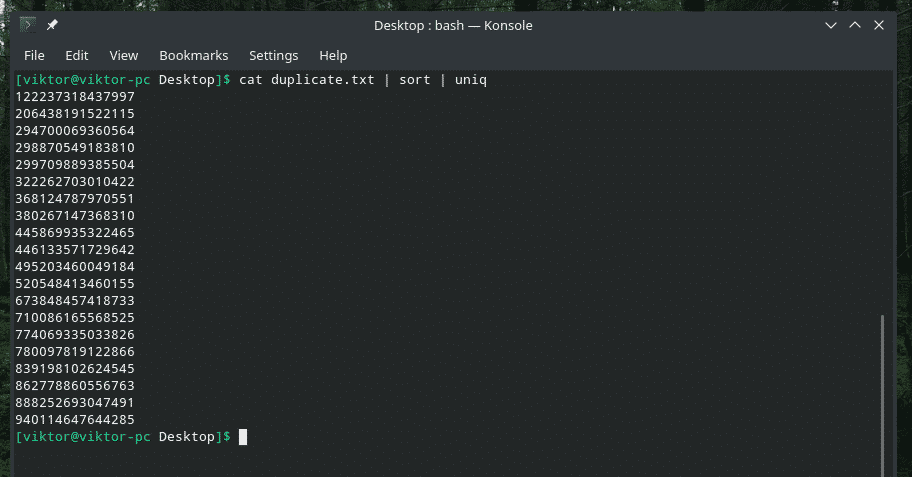Click the cursor at the empty bash prompt
Viewport: 912px width, 477px height.
coord(242,437)
